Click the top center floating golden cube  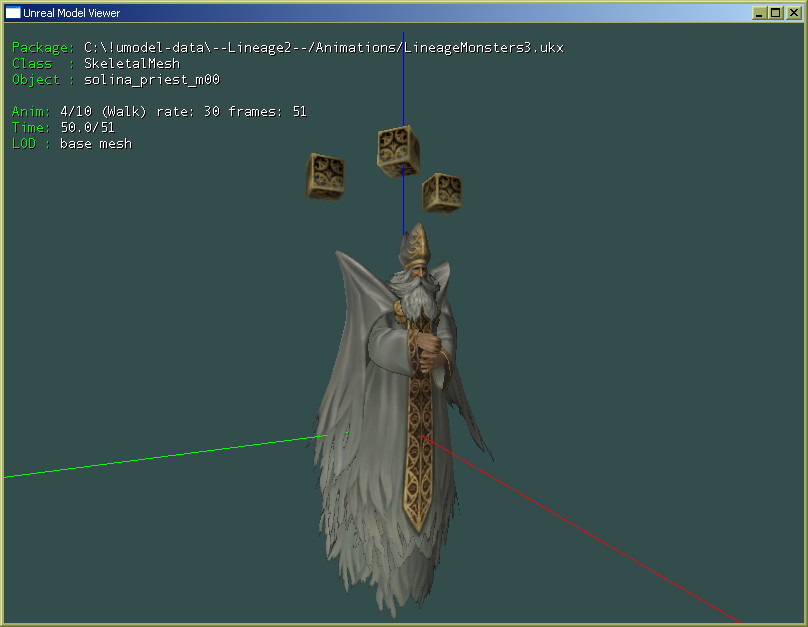coord(398,151)
